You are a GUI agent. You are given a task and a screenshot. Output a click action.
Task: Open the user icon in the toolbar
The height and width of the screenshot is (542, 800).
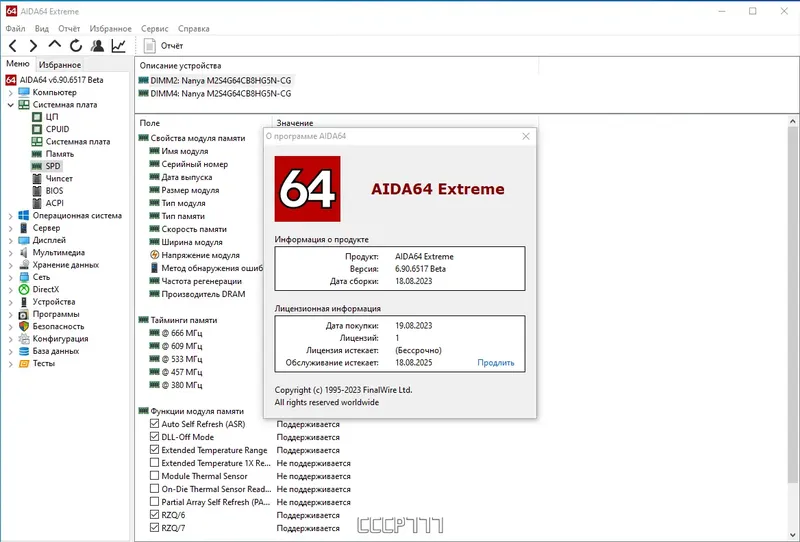point(97,46)
